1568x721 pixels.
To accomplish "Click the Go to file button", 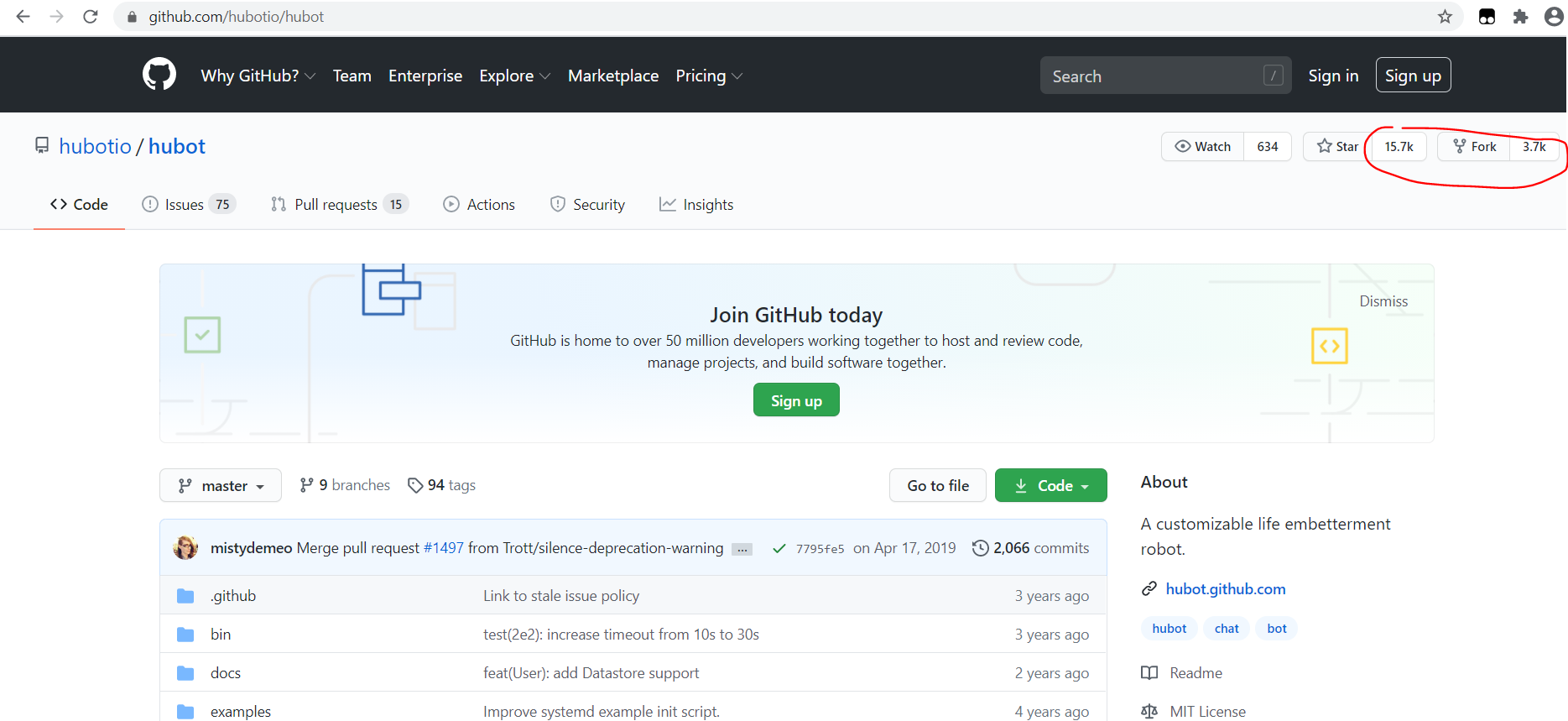I will (938, 485).
